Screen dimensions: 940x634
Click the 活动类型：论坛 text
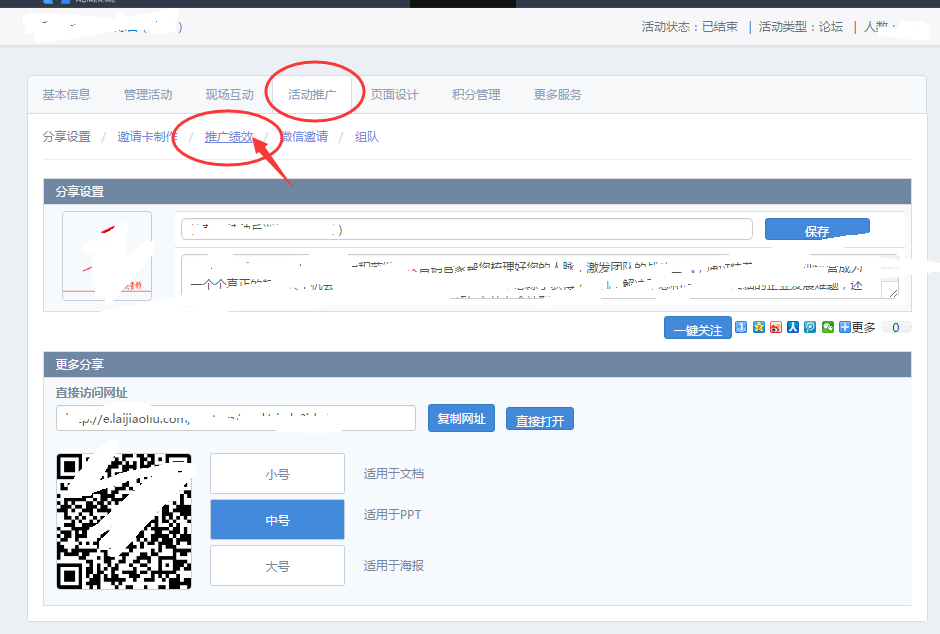point(800,26)
